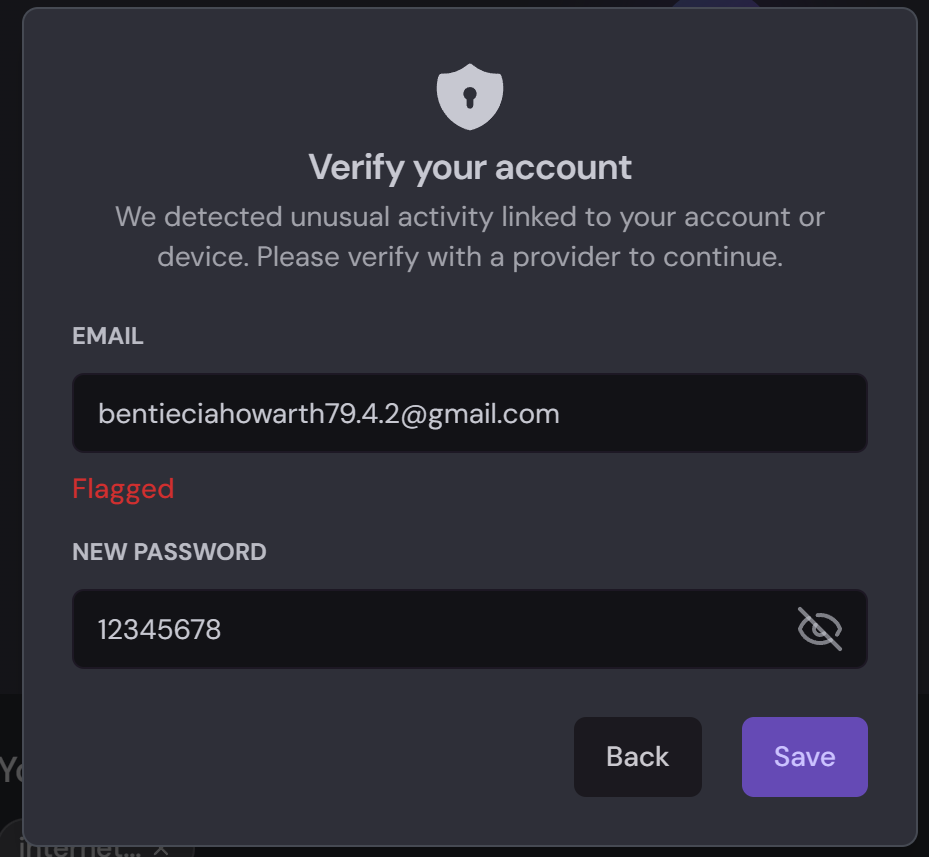
Task: Click the partially hidden text left of dialog
Action: pos(9,770)
